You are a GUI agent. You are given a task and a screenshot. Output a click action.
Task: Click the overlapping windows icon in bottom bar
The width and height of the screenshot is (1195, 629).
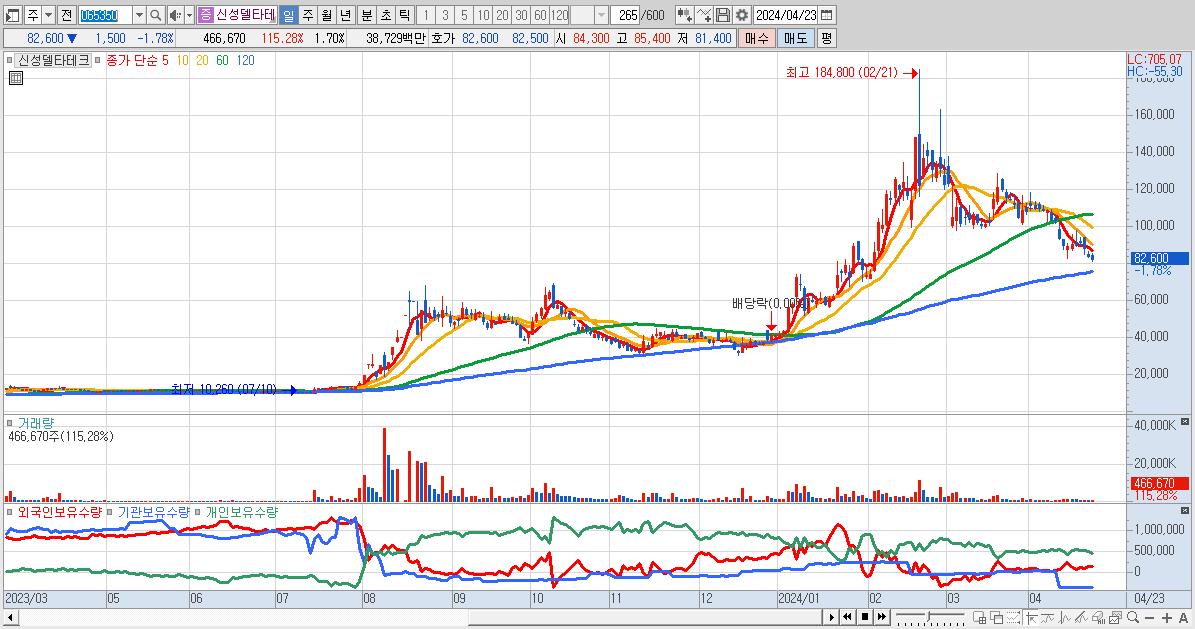996,618
